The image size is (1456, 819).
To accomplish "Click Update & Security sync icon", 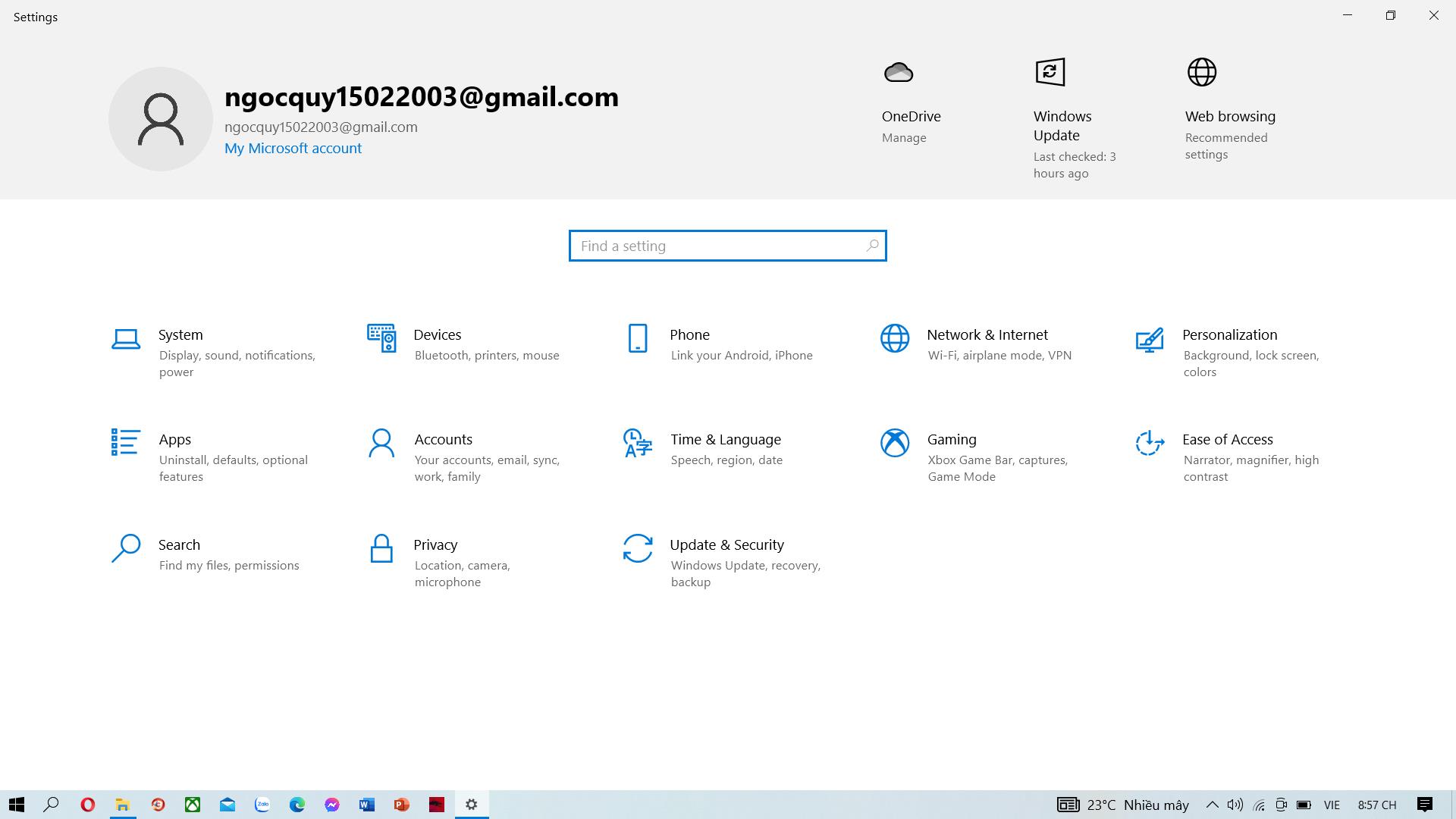I will [x=638, y=548].
